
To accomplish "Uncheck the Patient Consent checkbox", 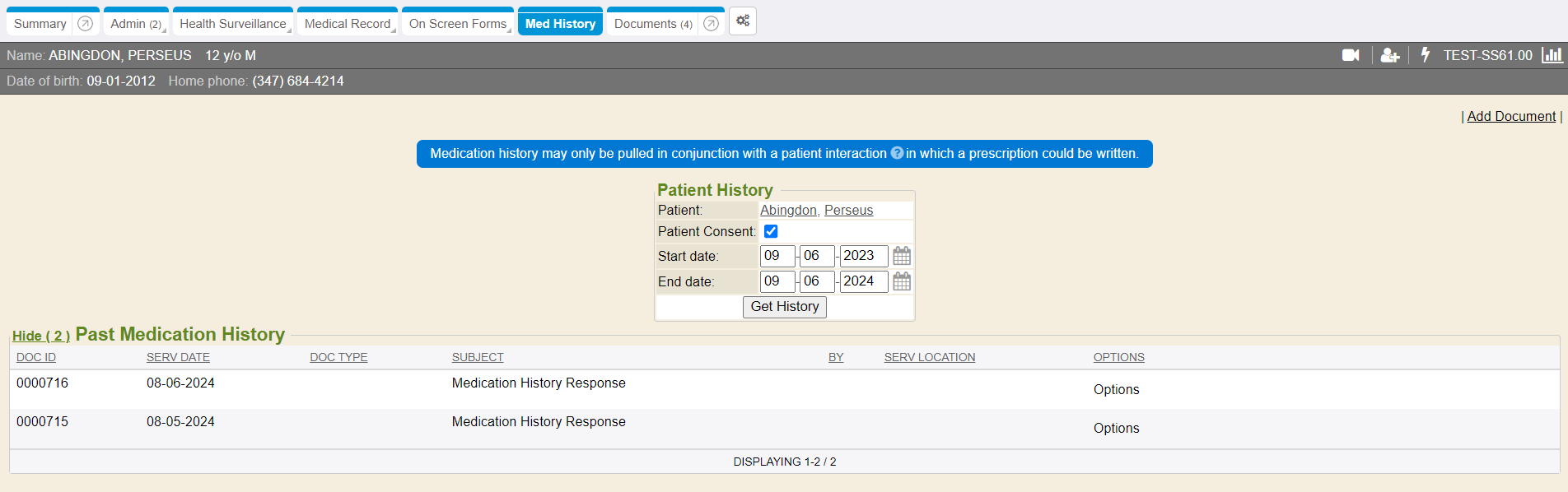I will pos(771,231).
